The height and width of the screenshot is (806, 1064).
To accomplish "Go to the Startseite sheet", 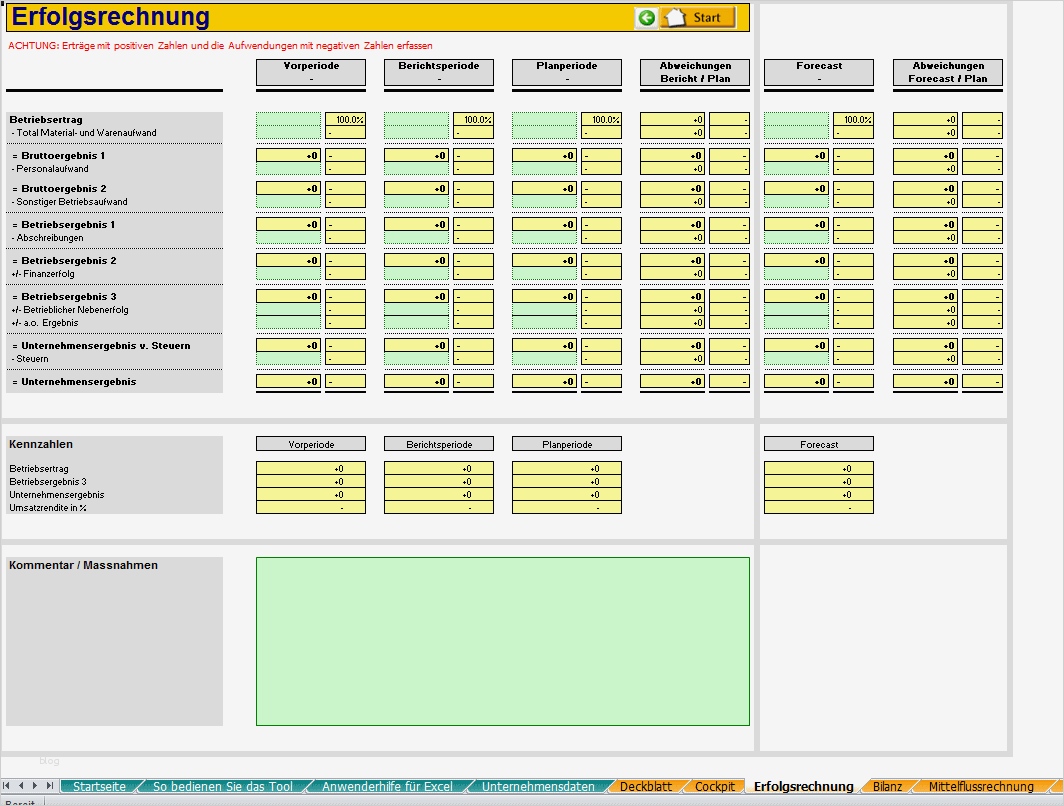I will click(x=97, y=786).
